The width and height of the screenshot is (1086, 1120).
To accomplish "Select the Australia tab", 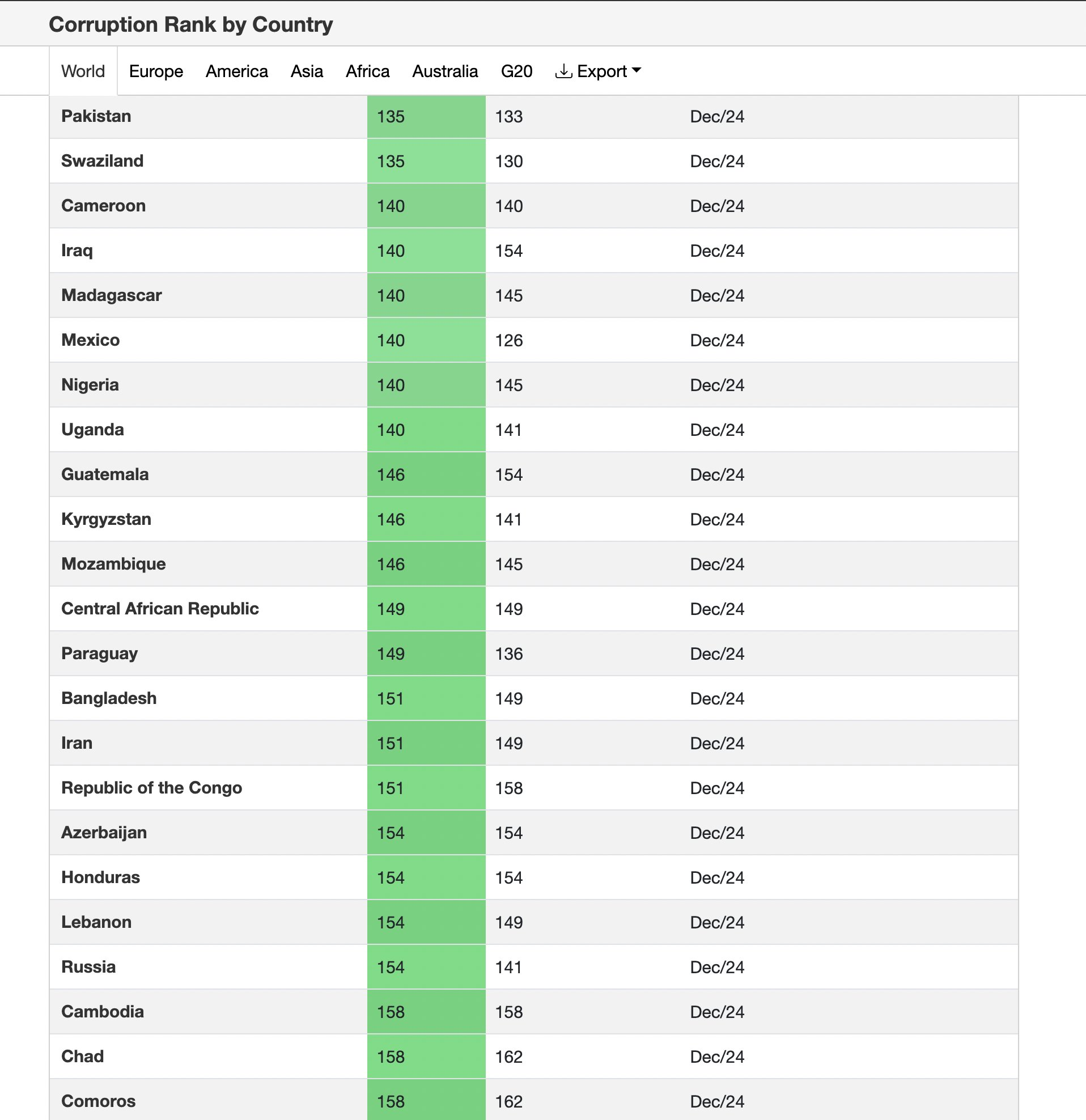I will pyautogui.click(x=446, y=71).
